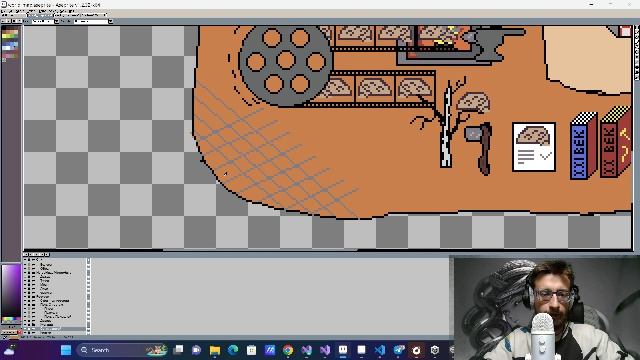Open File Explorer from the taskbar
This screenshot has width=640, height=360.
[x=215, y=350]
